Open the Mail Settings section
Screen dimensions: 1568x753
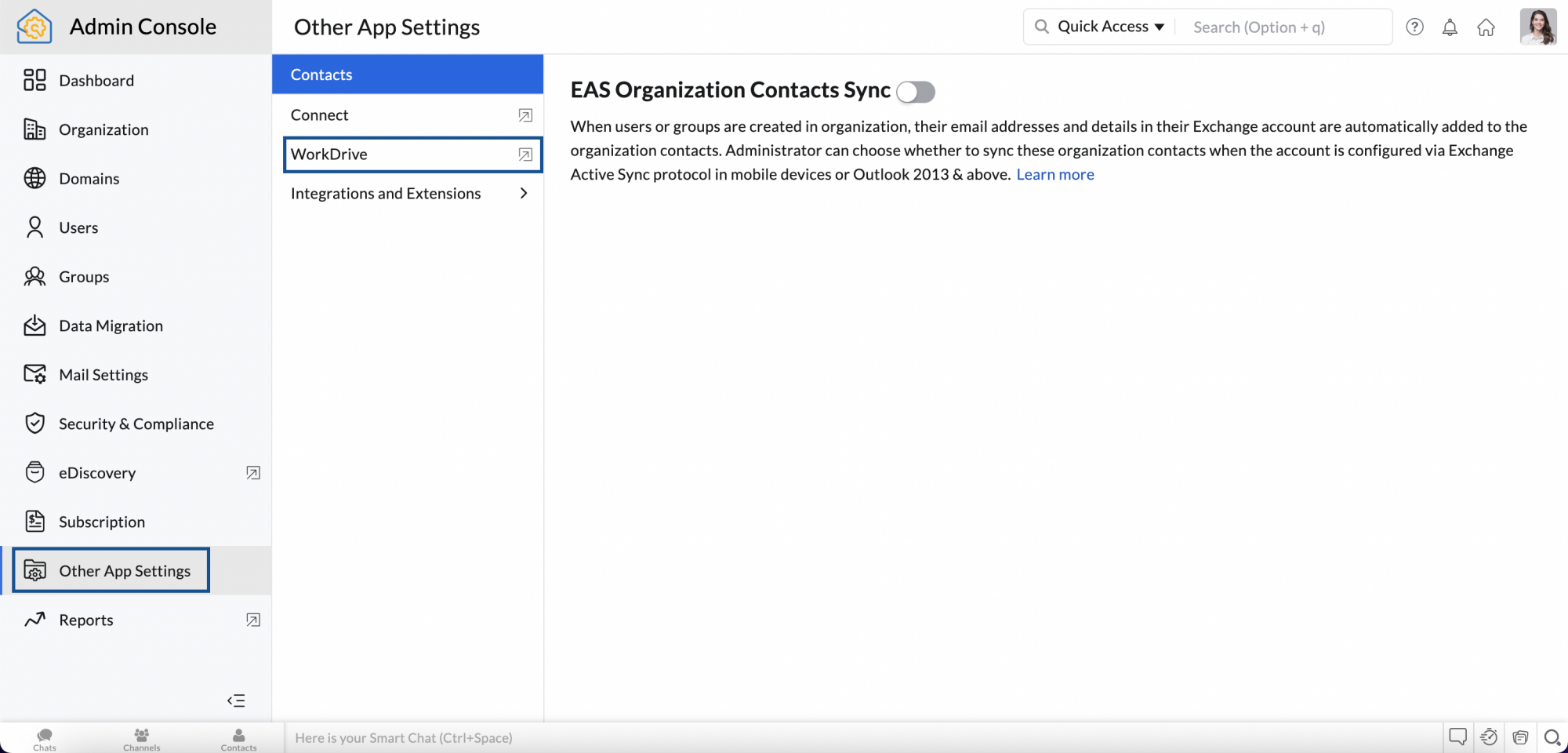[x=103, y=375]
